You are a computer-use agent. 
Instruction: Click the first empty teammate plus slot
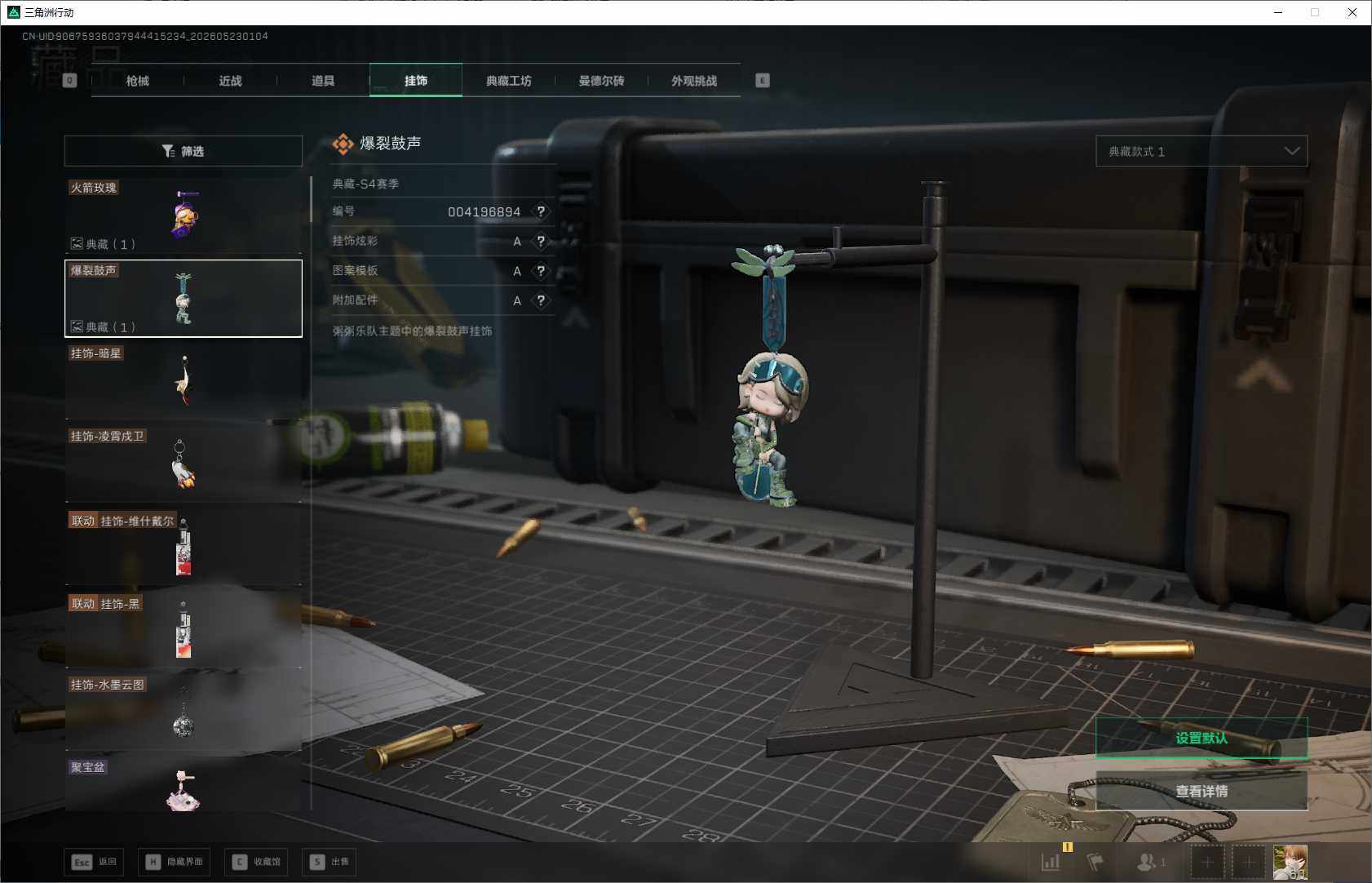tap(1207, 862)
